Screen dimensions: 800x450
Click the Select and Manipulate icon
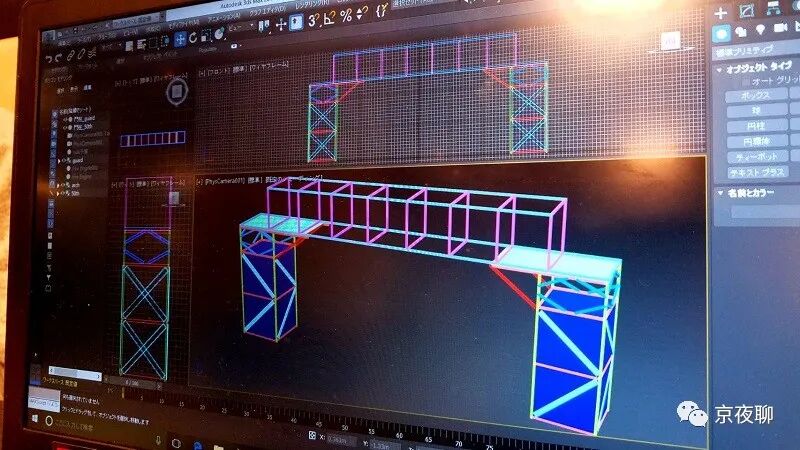pyautogui.click(x=281, y=24)
